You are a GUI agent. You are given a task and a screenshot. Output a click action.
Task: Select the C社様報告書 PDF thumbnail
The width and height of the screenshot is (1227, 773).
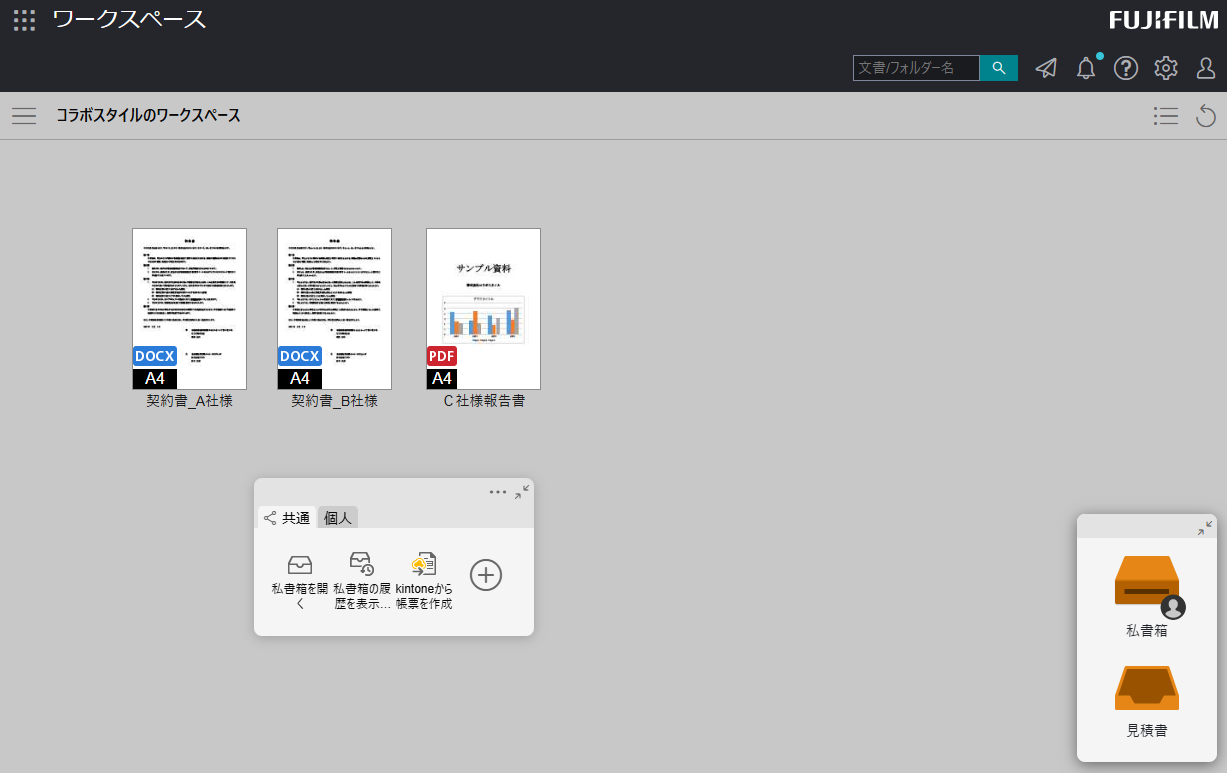pyautogui.click(x=483, y=309)
